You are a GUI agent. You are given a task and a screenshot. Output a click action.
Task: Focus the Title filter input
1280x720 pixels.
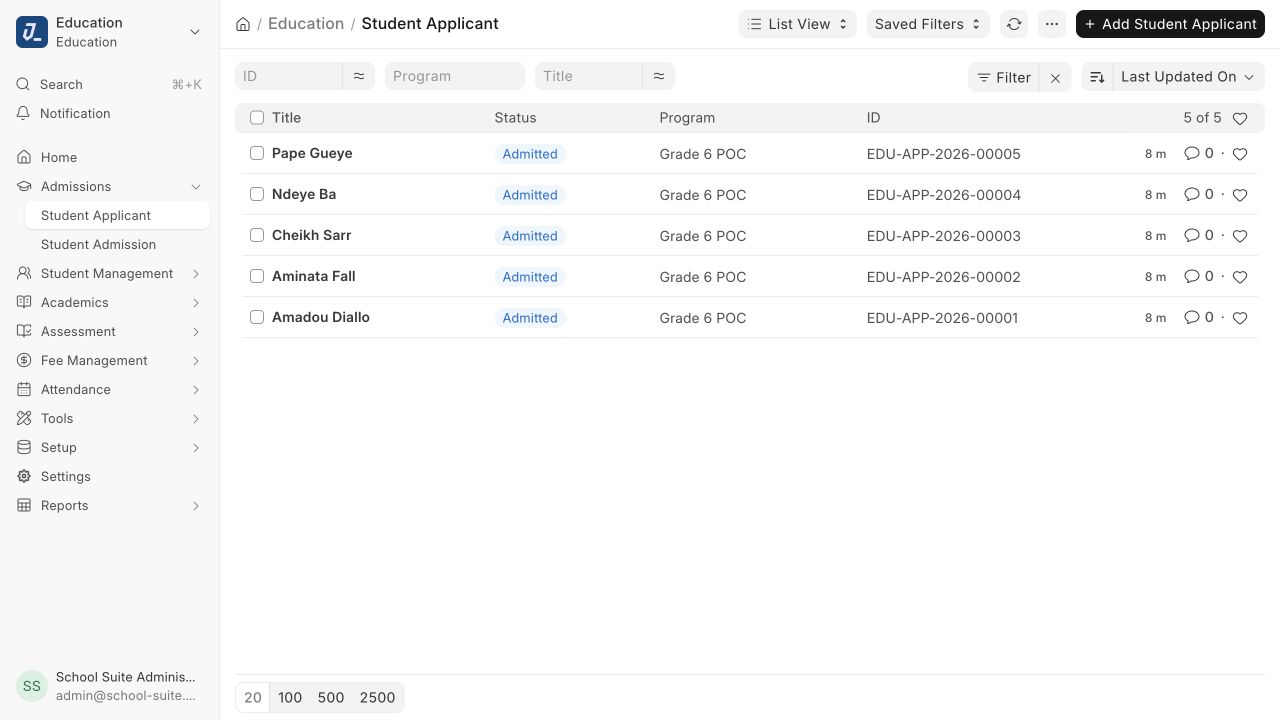pyautogui.click(x=589, y=76)
